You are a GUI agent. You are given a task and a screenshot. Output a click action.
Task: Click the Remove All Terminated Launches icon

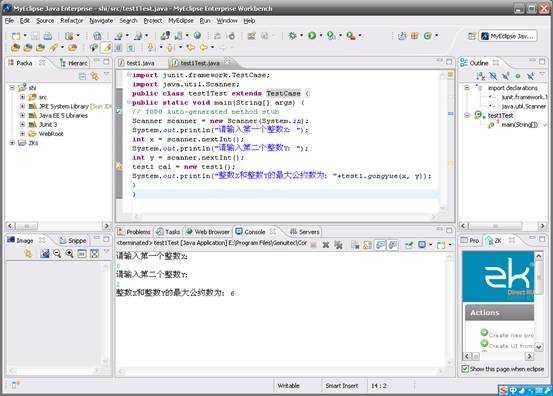pyautogui.click(x=338, y=244)
